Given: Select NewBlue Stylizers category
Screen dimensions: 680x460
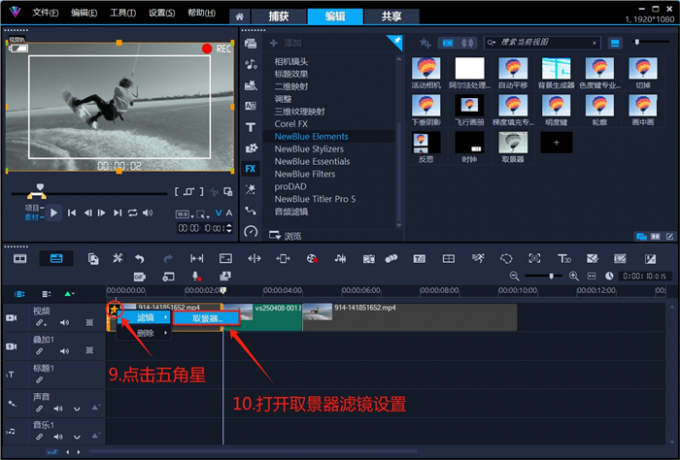Looking at the screenshot, I should click(x=309, y=149).
